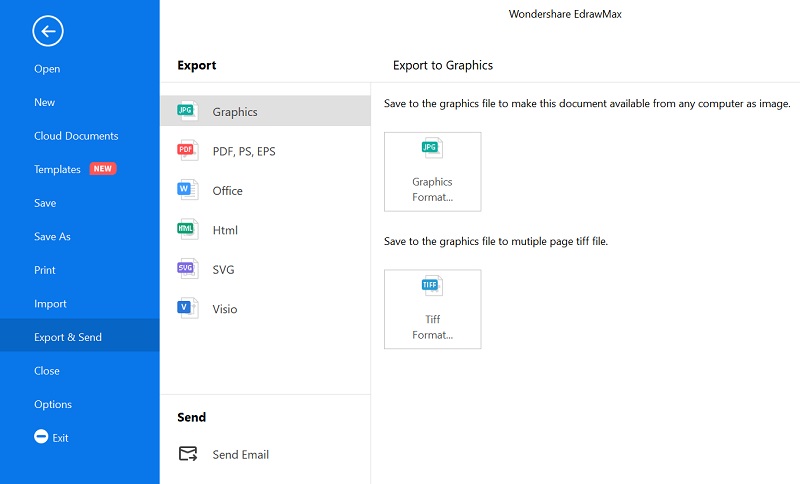Click the Send Email envelope icon
Image resolution: width=800 pixels, height=484 pixels.
[188, 453]
